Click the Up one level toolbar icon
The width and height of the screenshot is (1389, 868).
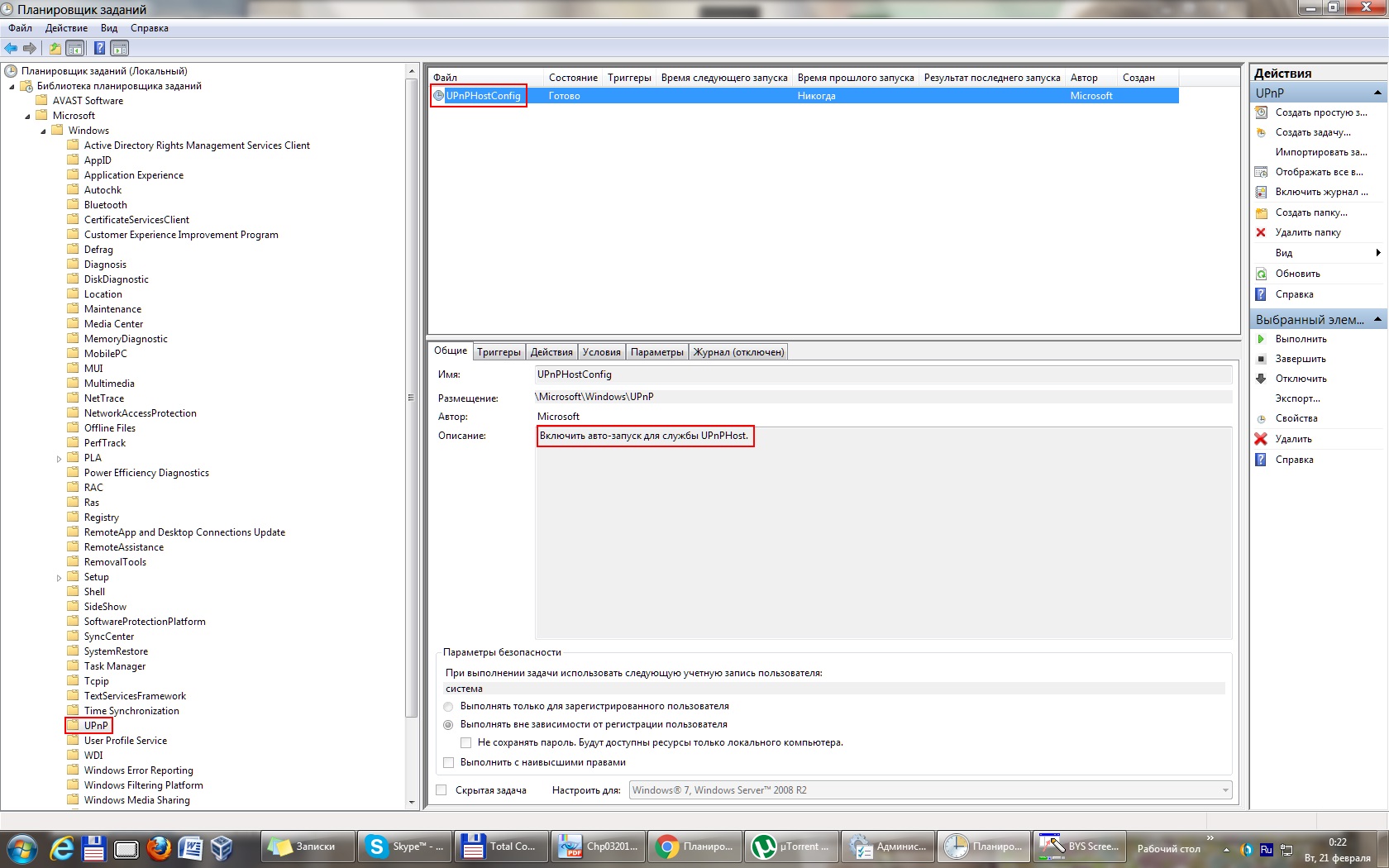pyautogui.click(x=55, y=48)
